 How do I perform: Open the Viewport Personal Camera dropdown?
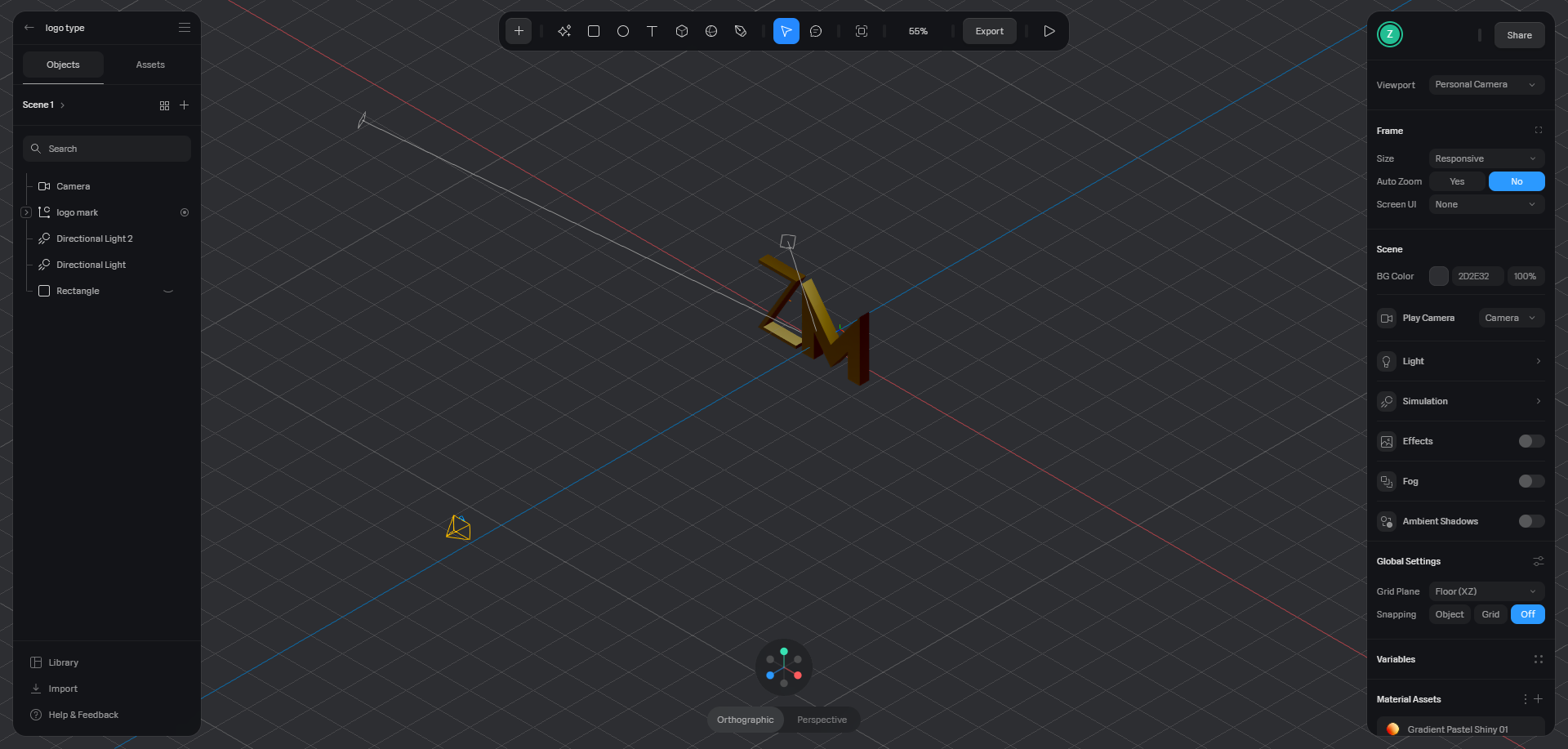click(1486, 85)
